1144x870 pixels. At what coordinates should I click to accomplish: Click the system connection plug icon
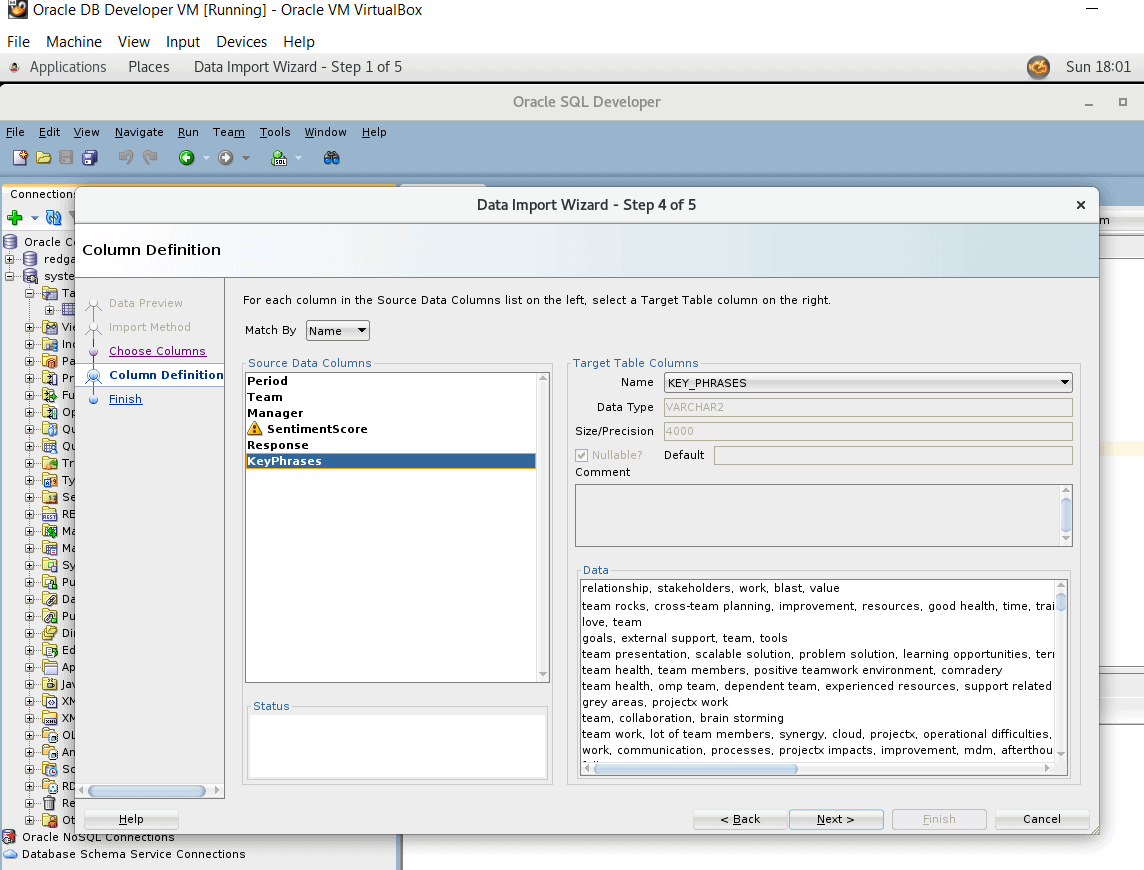30,276
